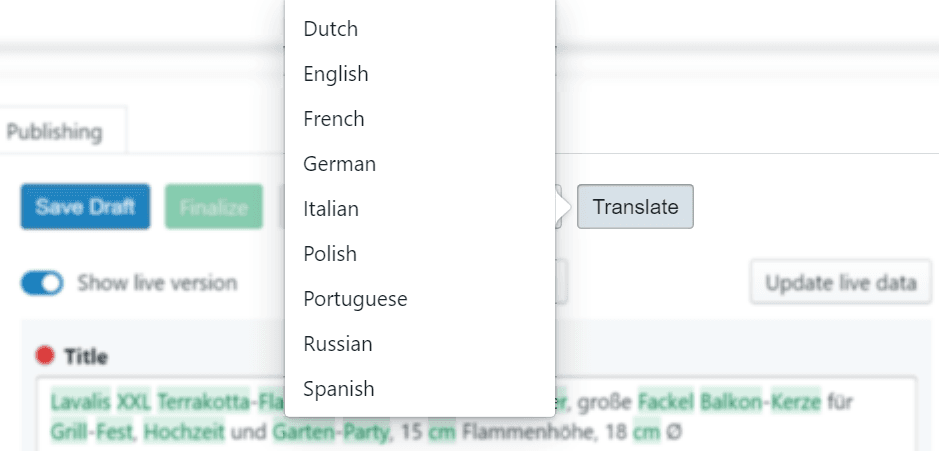Viewport: 939px width, 451px height.
Task: Select Spanish from the language dropdown
Action: click(x=339, y=389)
